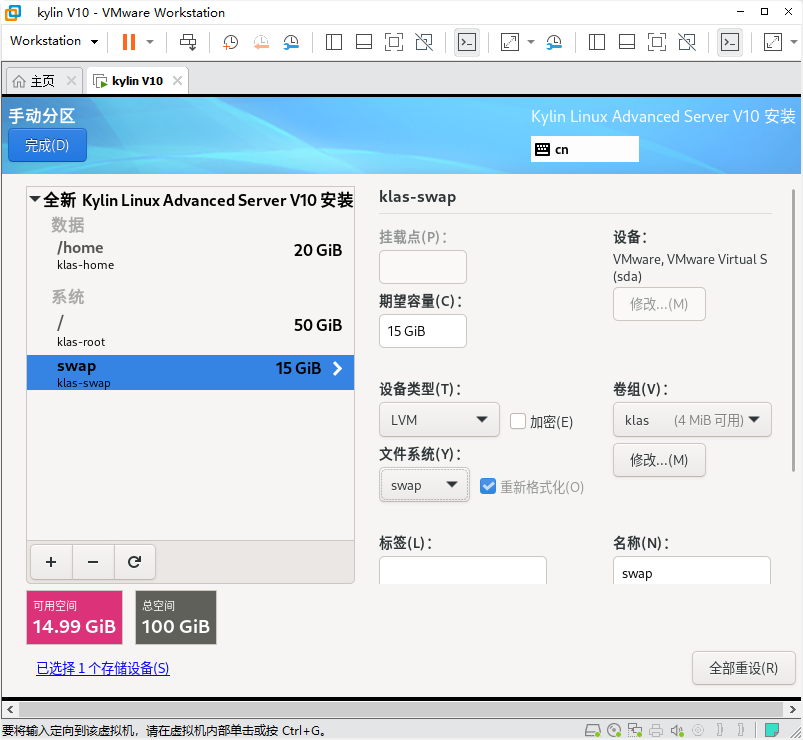Click the left arrow of horizontal scrollbar
Image resolution: width=803 pixels, height=740 pixels.
(x=10, y=709)
